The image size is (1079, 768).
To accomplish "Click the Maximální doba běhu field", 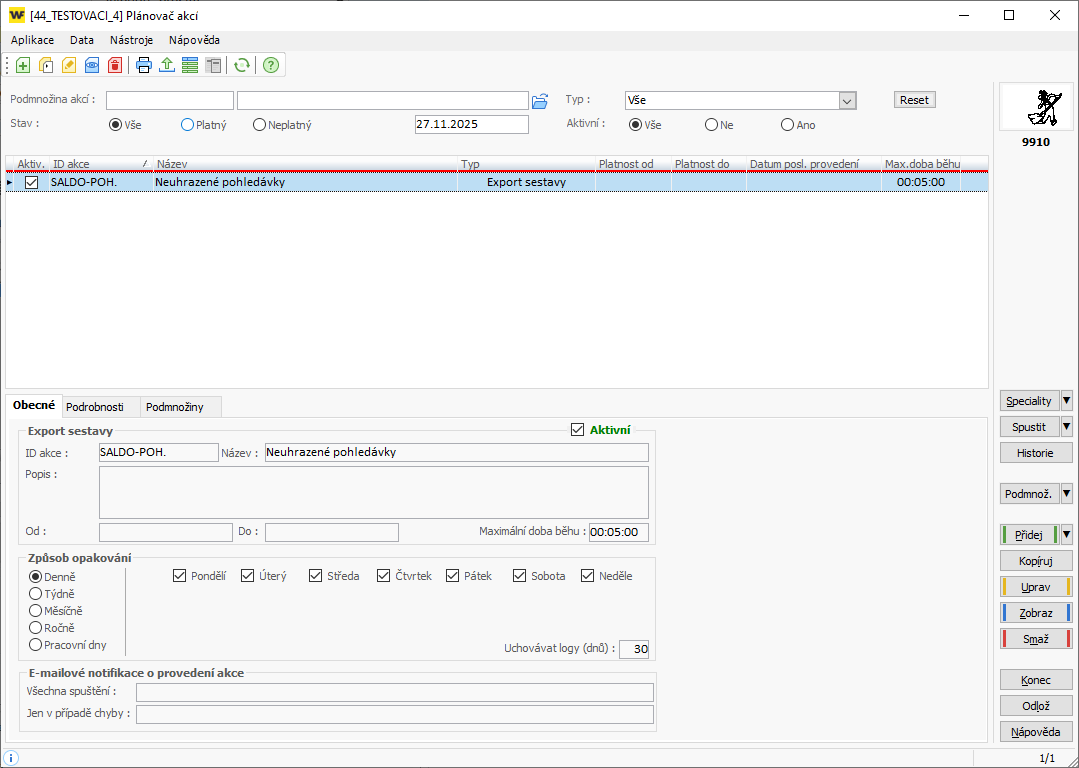I will point(618,533).
